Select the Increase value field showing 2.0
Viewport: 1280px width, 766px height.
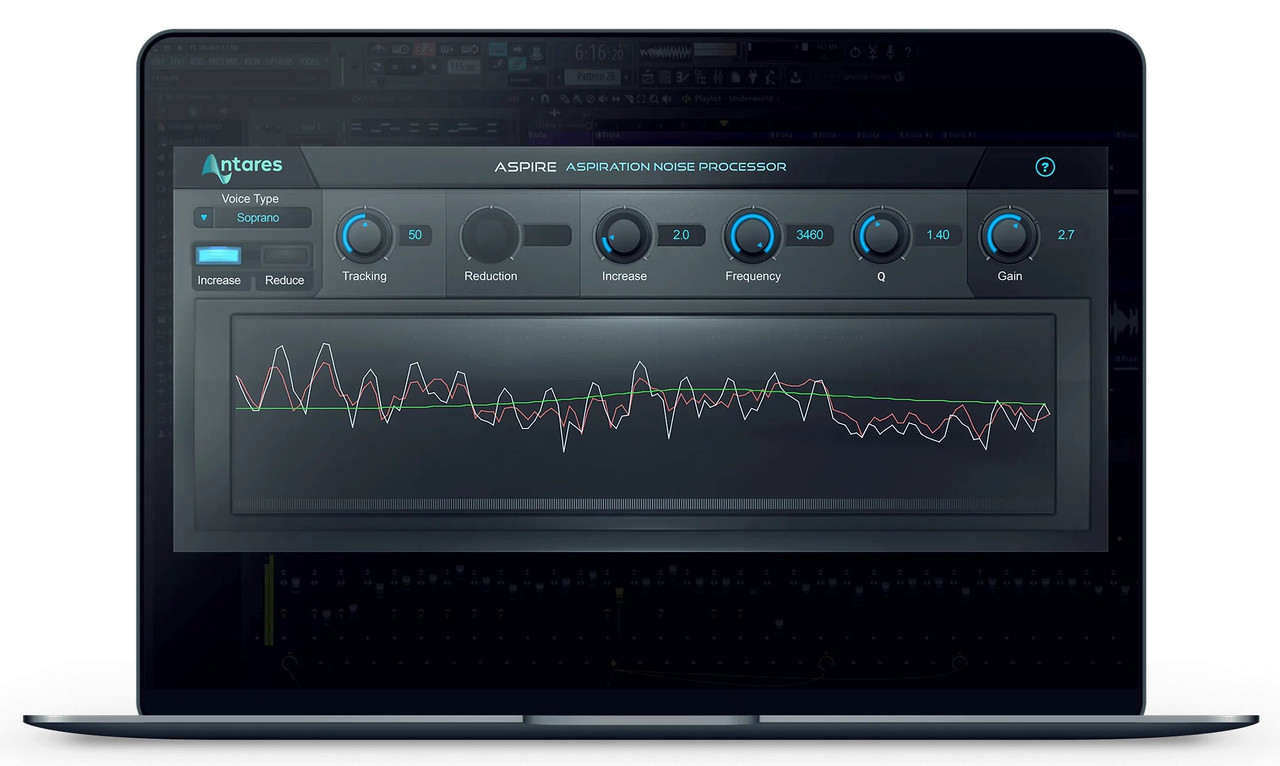[x=681, y=235]
